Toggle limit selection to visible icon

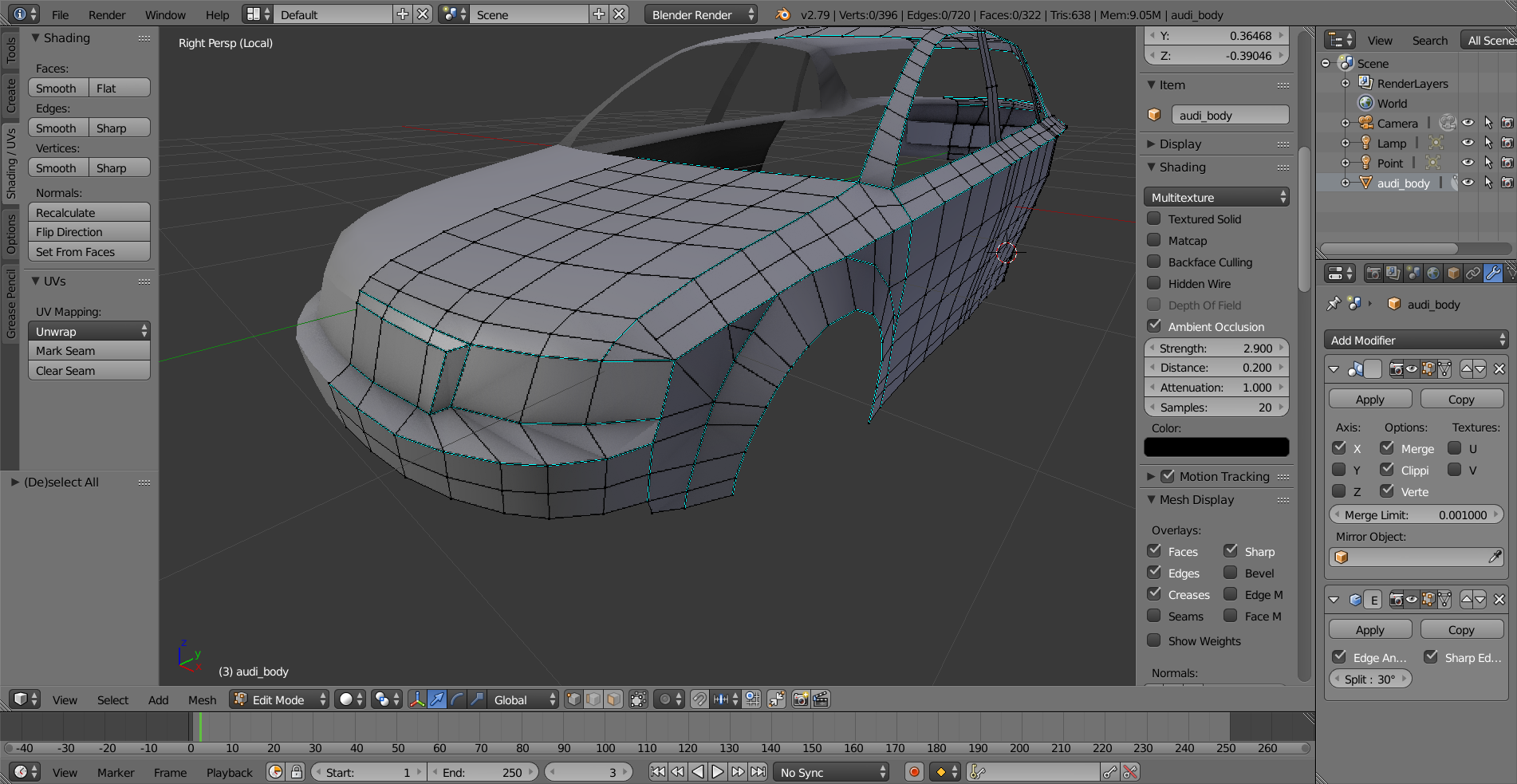(638, 699)
